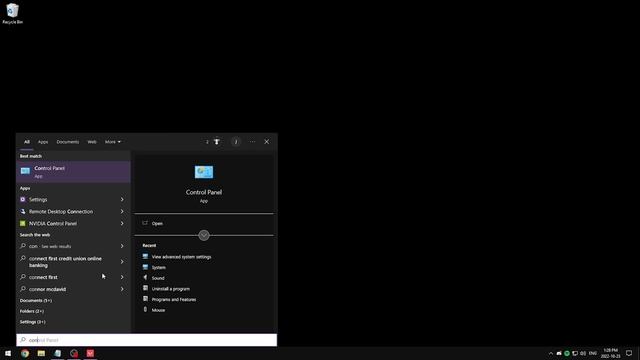Image resolution: width=640 pixels, height=360 pixels.
Task: Click the taskbar clock and date
Action: [x=611, y=353]
